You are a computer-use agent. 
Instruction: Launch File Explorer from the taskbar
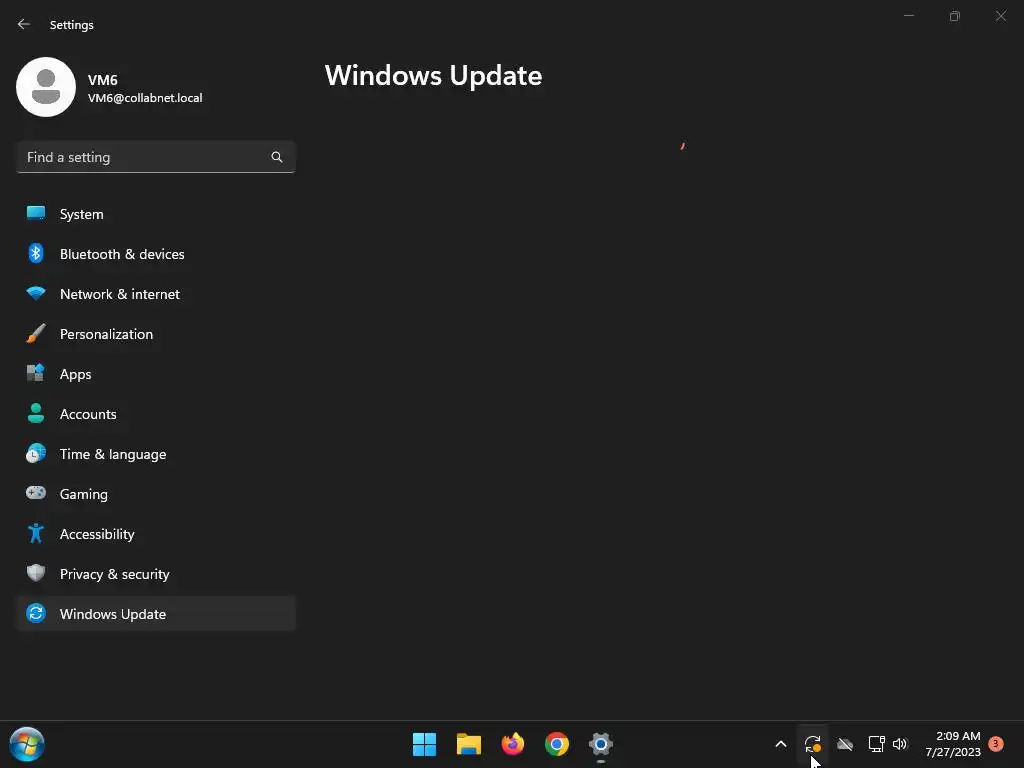click(x=469, y=744)
